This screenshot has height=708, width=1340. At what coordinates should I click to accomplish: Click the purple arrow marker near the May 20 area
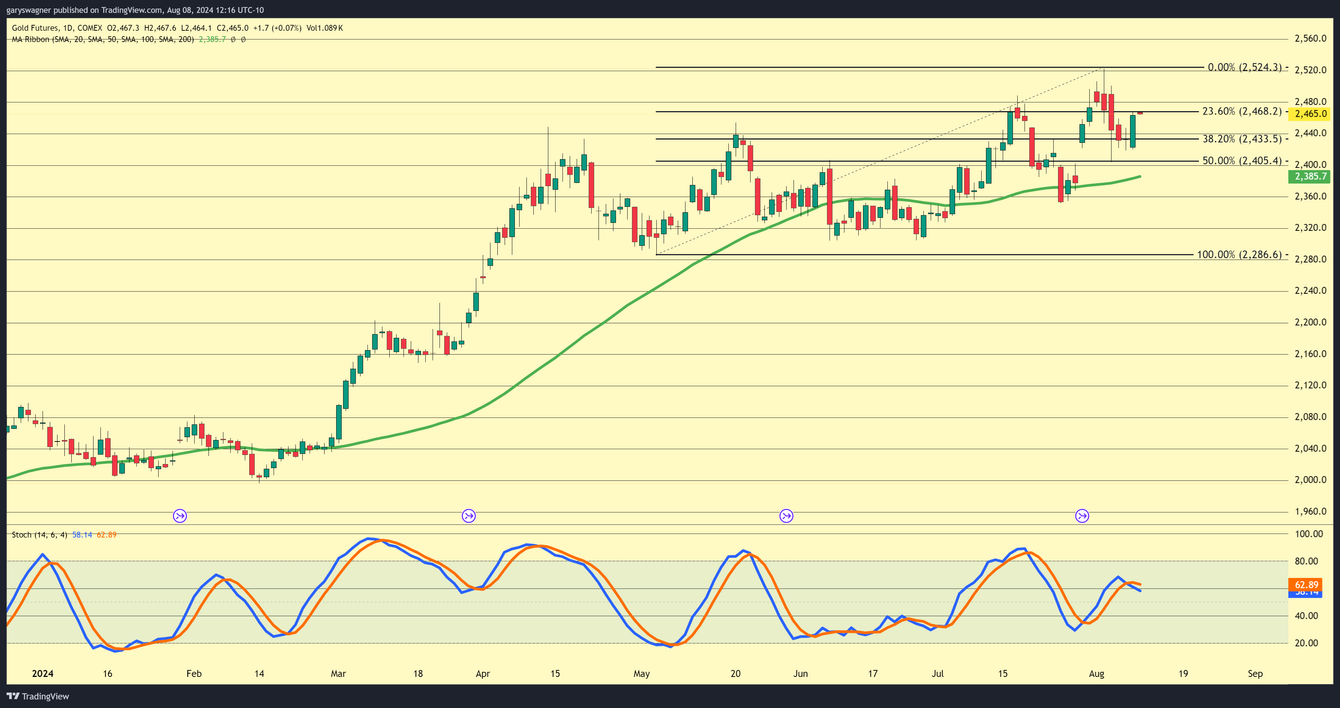tap(786, 516)
